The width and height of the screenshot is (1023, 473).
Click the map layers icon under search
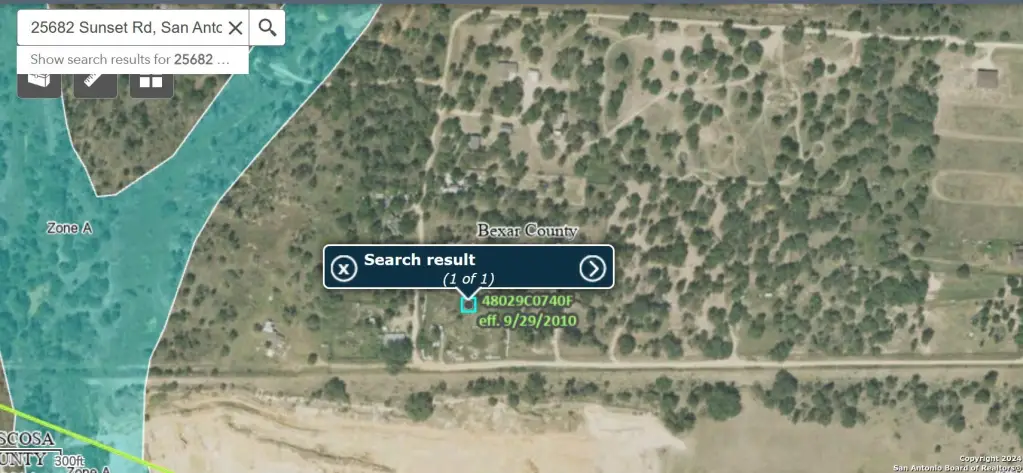coord(39,81)
